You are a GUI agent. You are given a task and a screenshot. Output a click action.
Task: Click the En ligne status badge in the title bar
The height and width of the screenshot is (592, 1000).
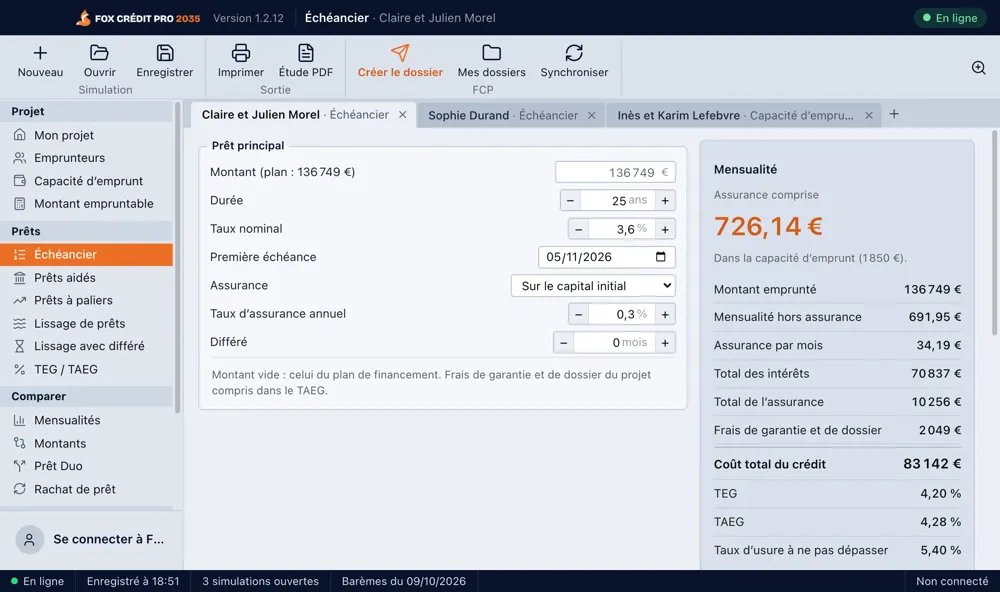point(950,18)
